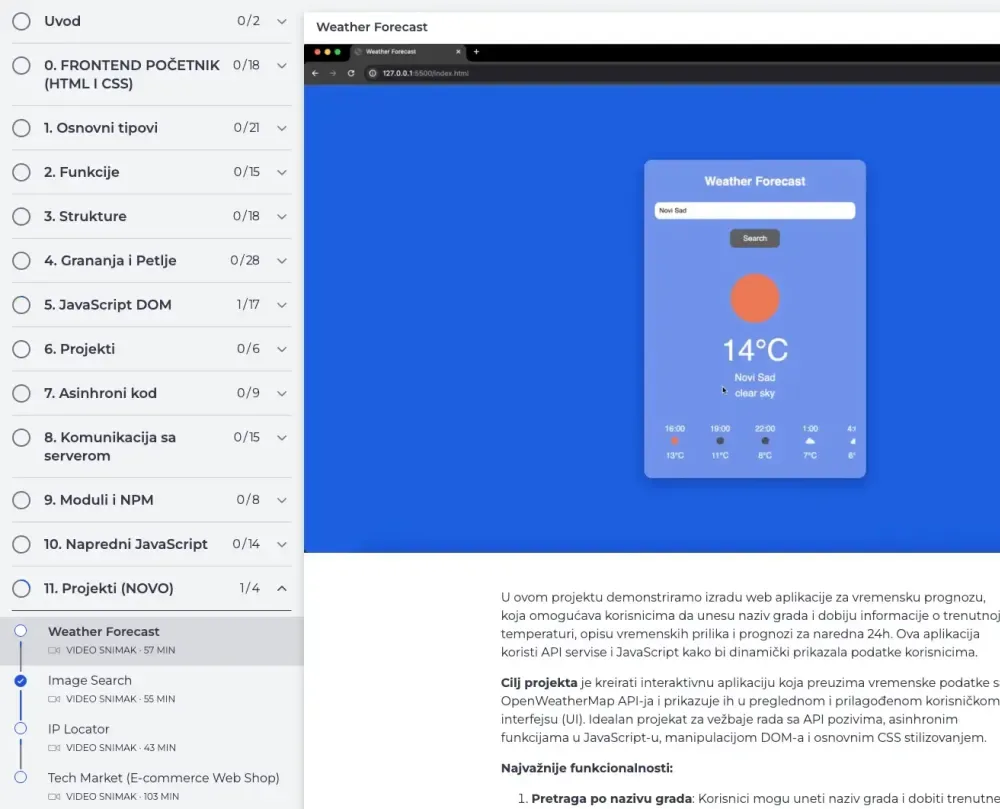This screenshot has width=1000, height=809.
Task: Click the Search button in the weather card
Action: click(x=754, y=238)
